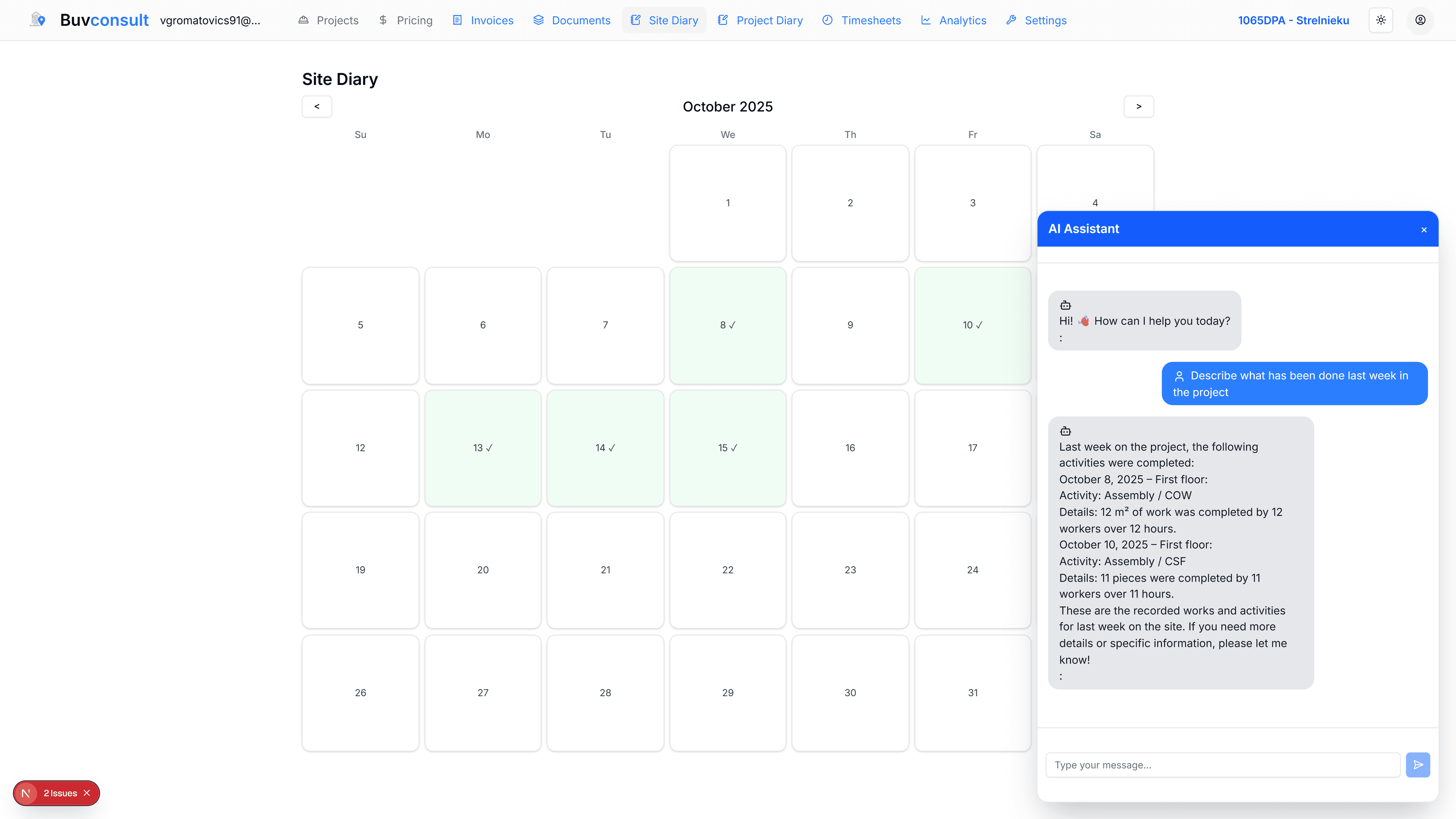Type in the message input field
Viewport: 1456px width, 819px height.
1222,765
